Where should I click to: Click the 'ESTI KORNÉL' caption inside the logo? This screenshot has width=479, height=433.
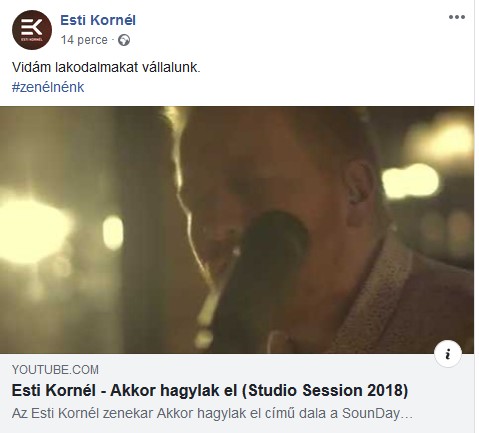(32, 39)
